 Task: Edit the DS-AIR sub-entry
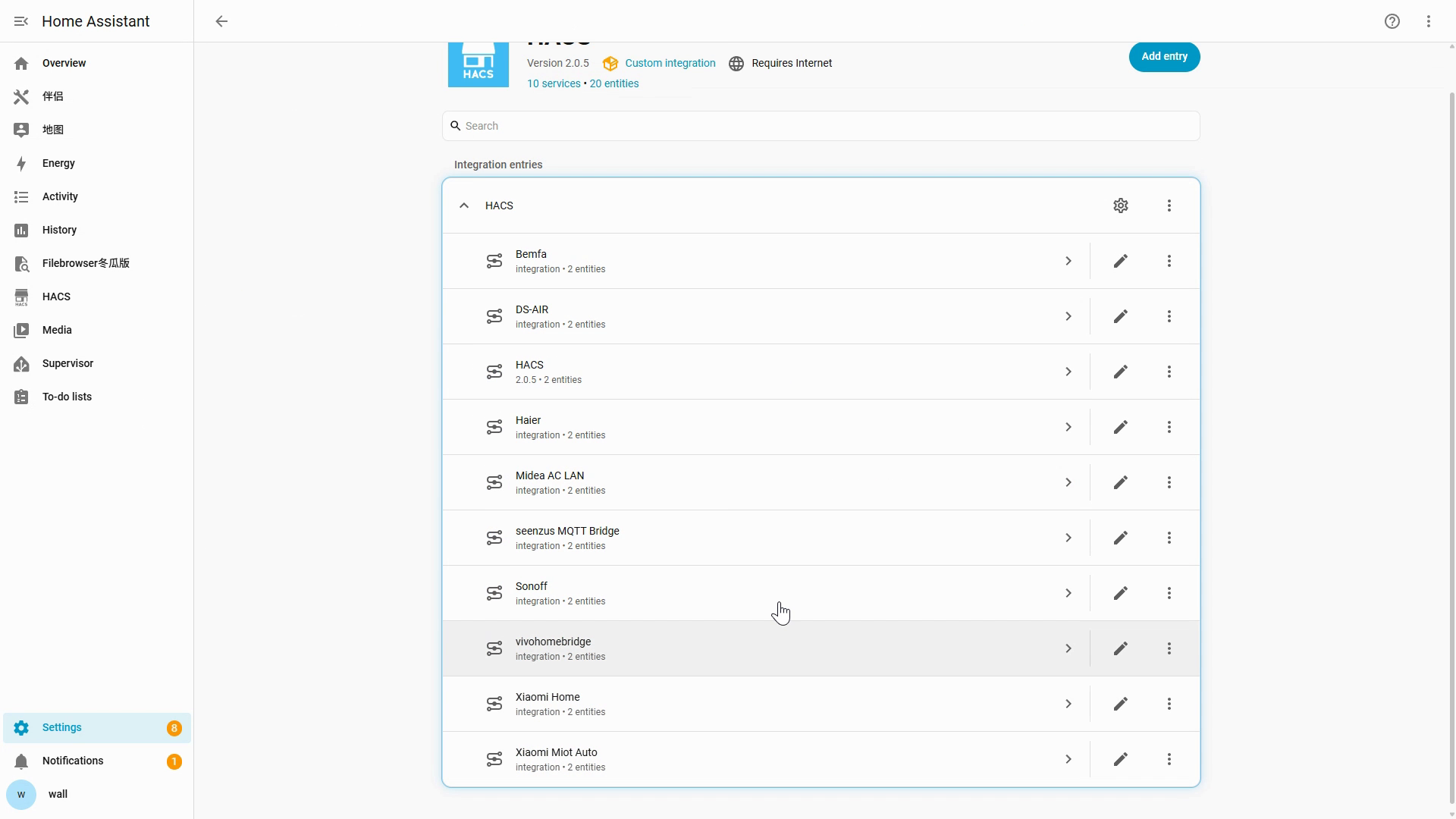[1121, 316]
